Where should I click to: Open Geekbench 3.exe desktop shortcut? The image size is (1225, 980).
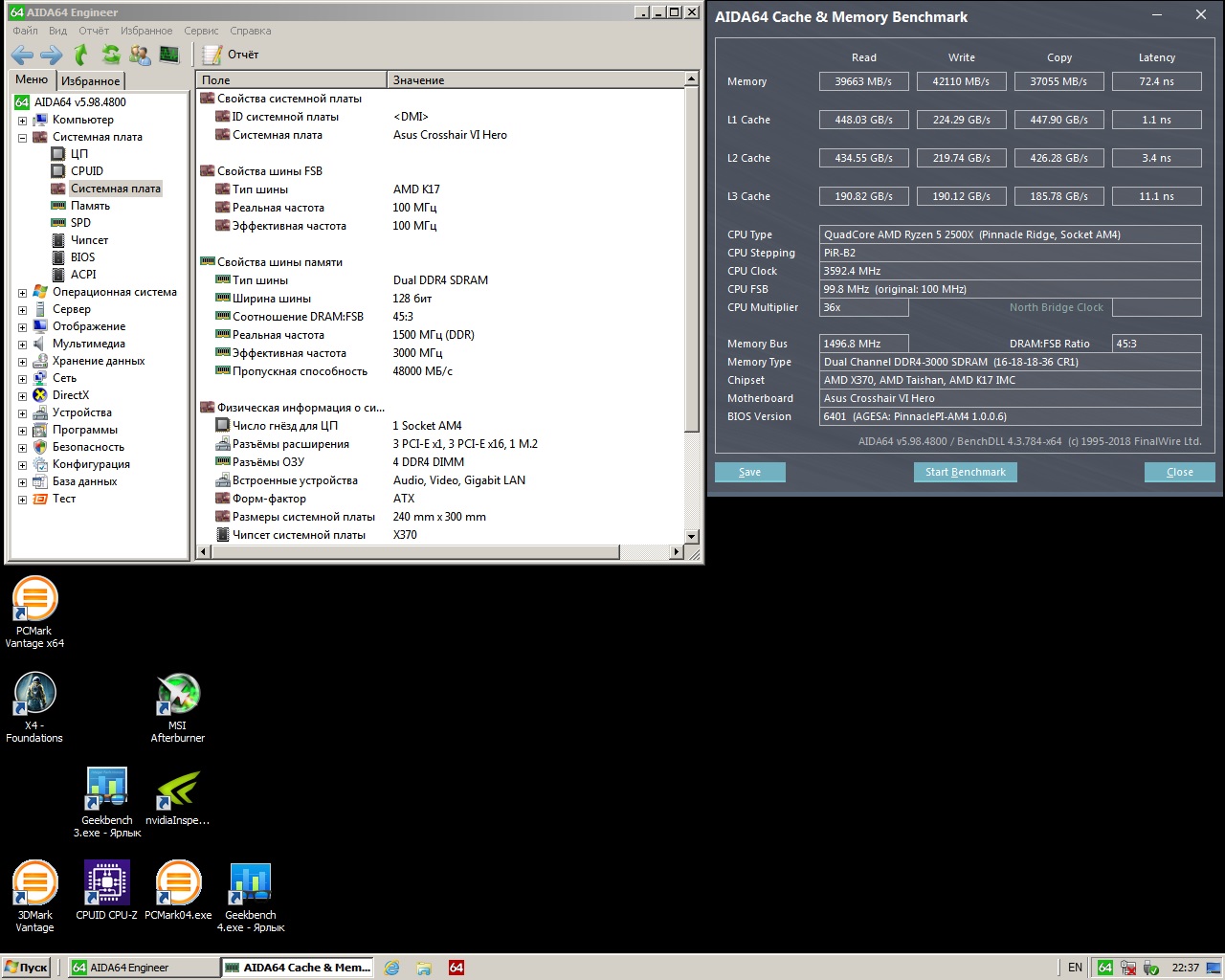107,802
